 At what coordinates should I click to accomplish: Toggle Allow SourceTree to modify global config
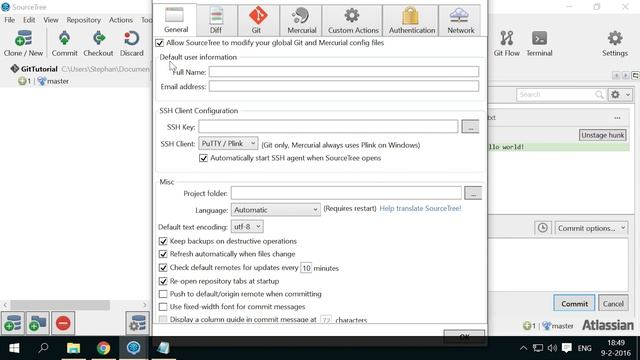[160, 43]
